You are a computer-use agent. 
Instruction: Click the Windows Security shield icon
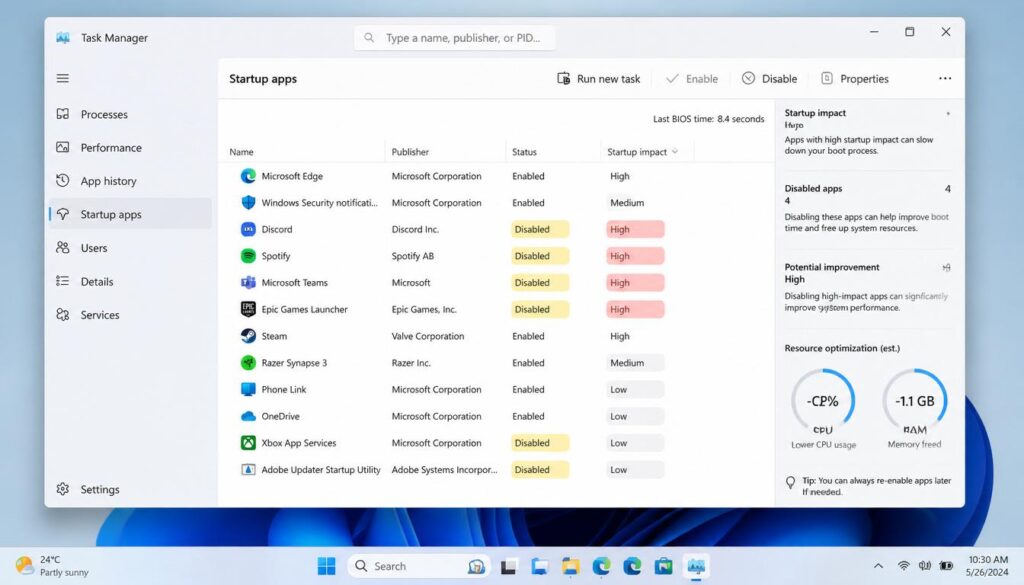tap(248, 202)
